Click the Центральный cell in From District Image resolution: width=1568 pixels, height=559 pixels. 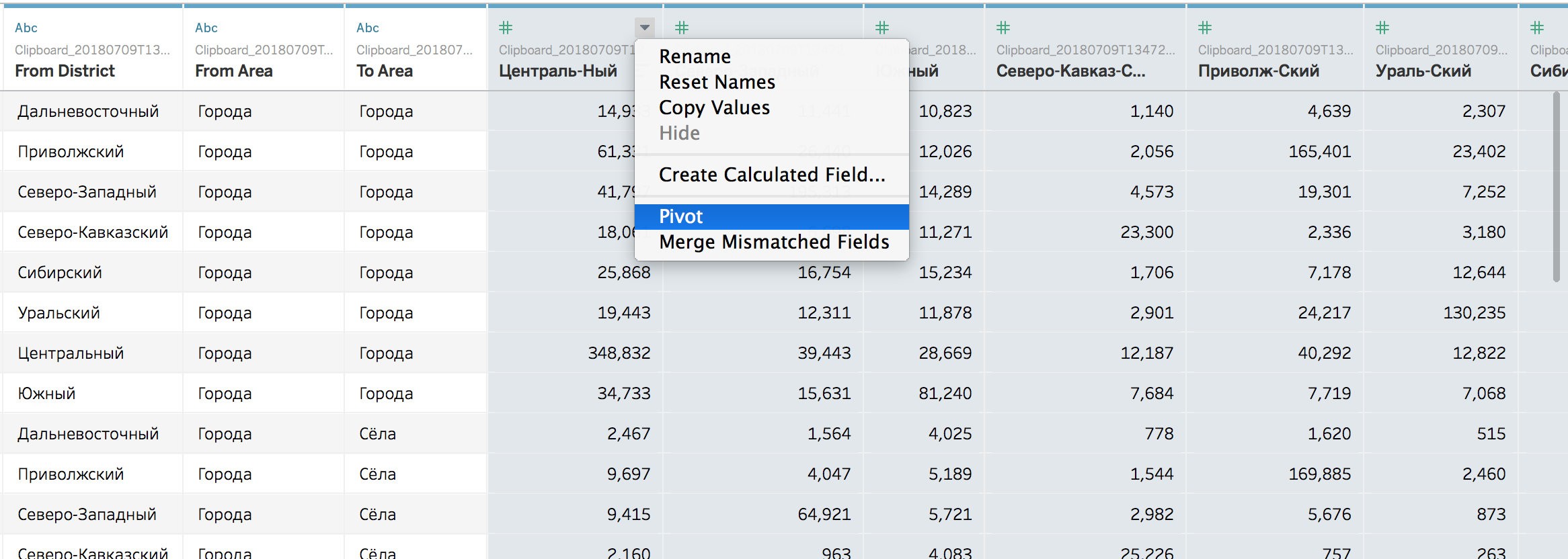click(x=71, y=353)
